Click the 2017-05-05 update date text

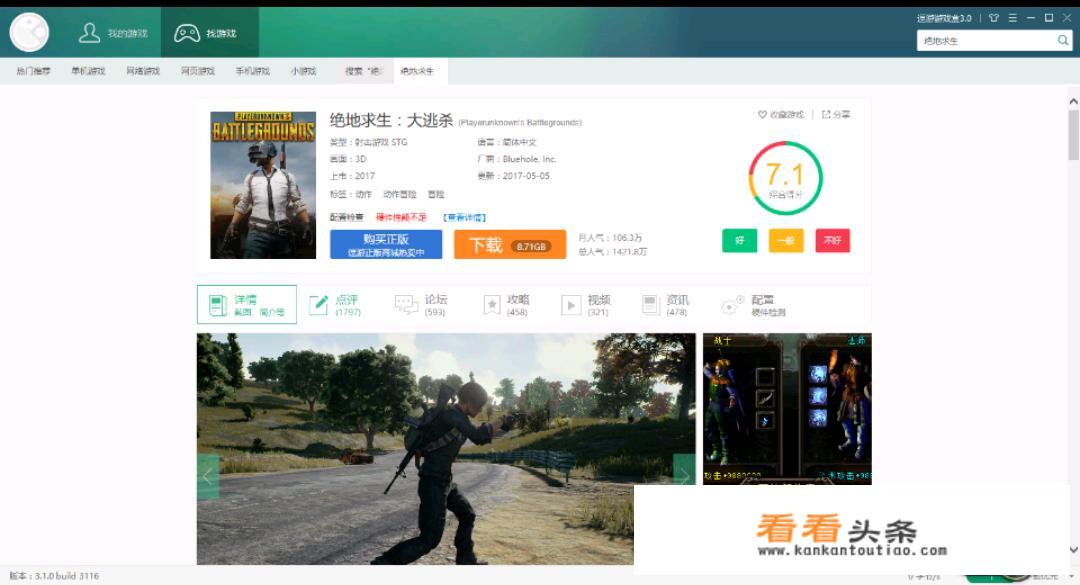pyautogui.click(x=526, y=176)
